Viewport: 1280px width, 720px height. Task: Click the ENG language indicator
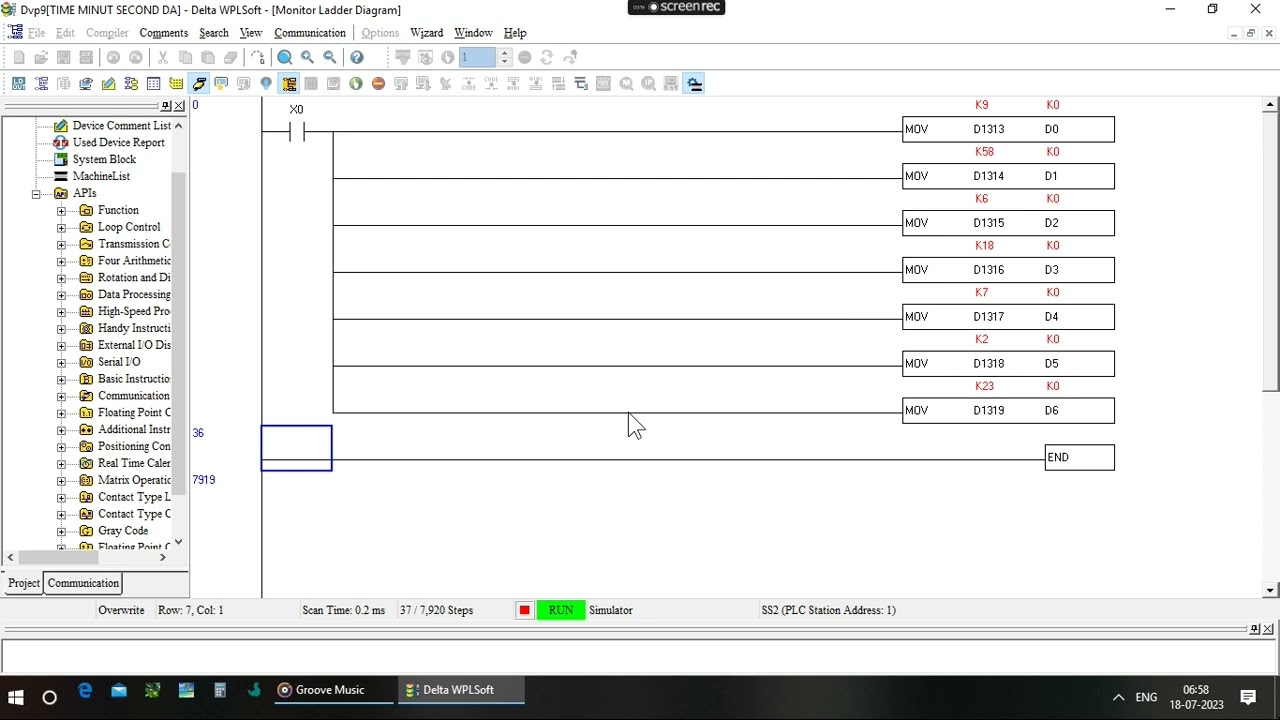point(1146,697)
